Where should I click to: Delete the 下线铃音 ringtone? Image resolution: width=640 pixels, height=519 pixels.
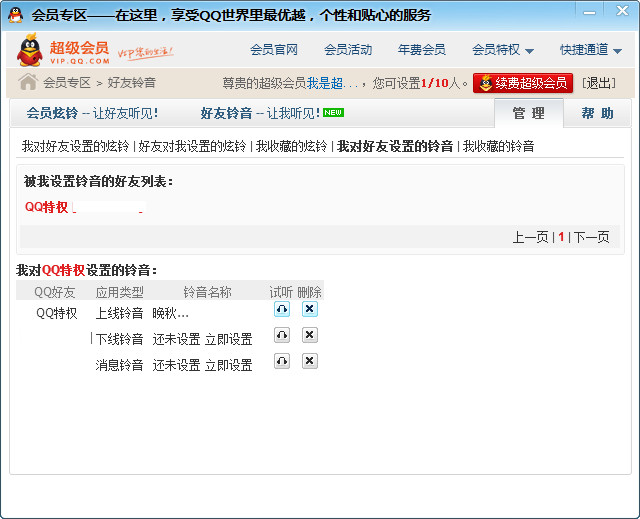(x=309, y=335)
